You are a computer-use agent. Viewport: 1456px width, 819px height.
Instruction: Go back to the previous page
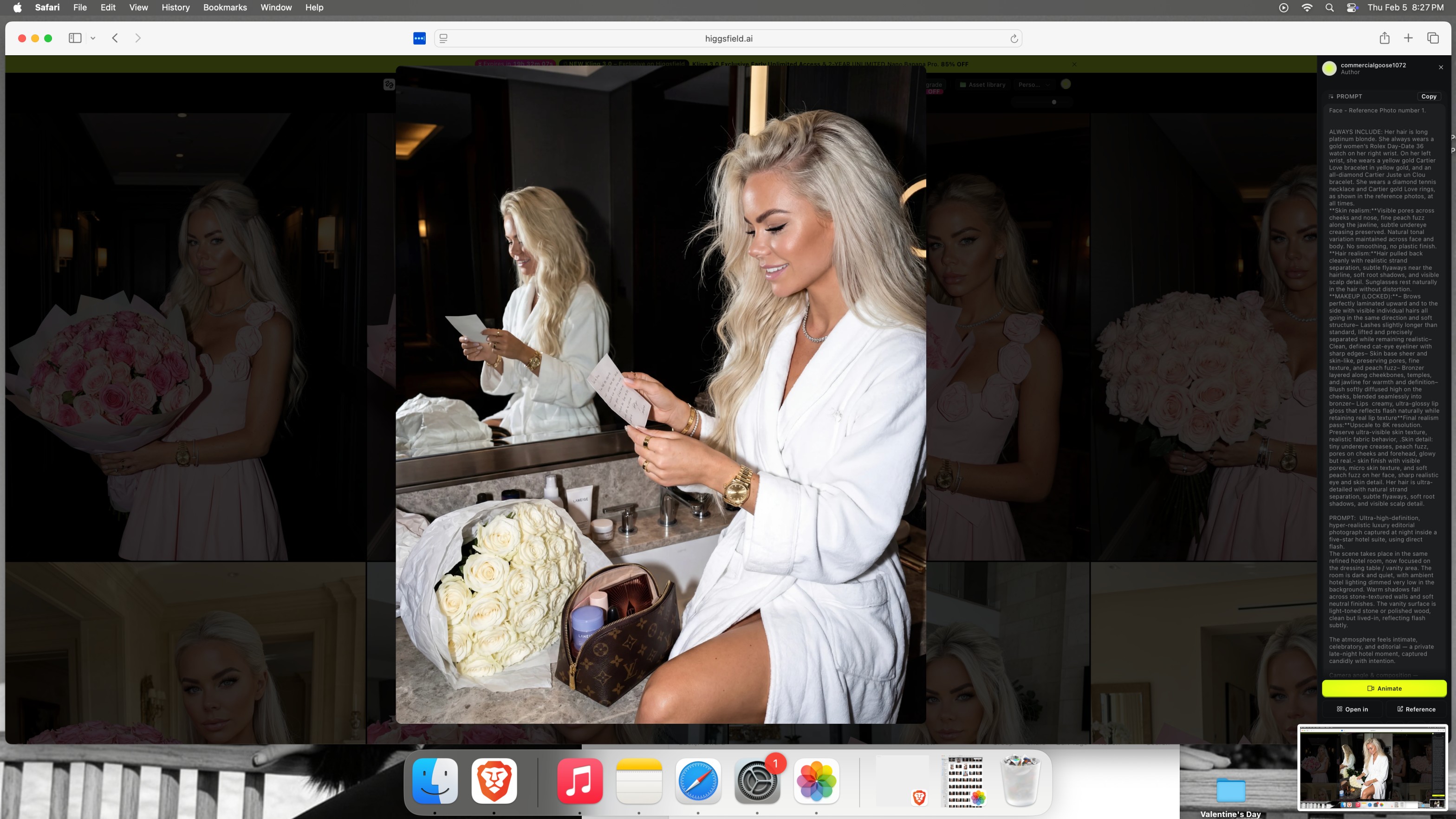115,38
